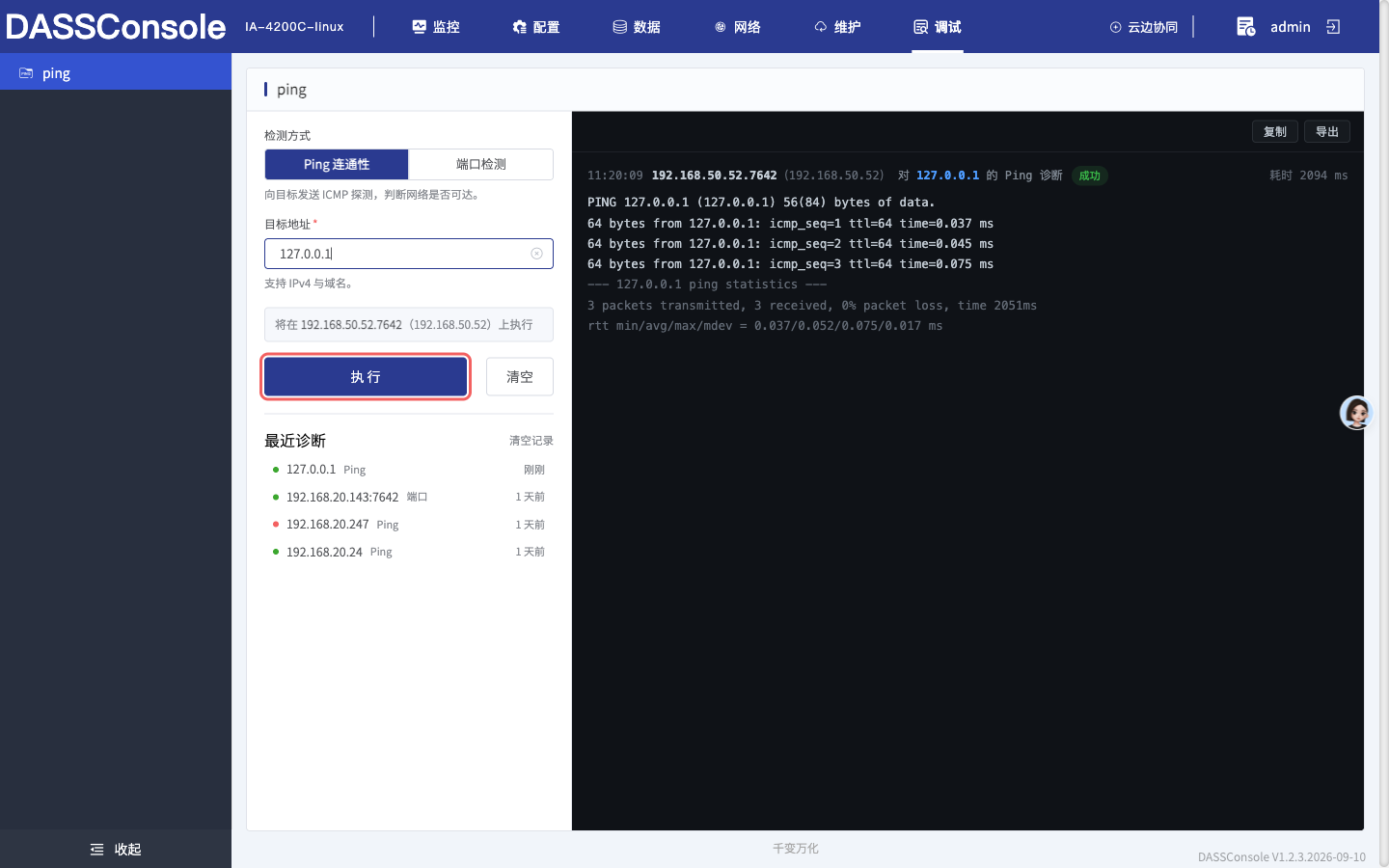The image size is (1389, 868).
Task: Open recent diagnosis 192.168.20.143:7642
Action: coord(409,497)
